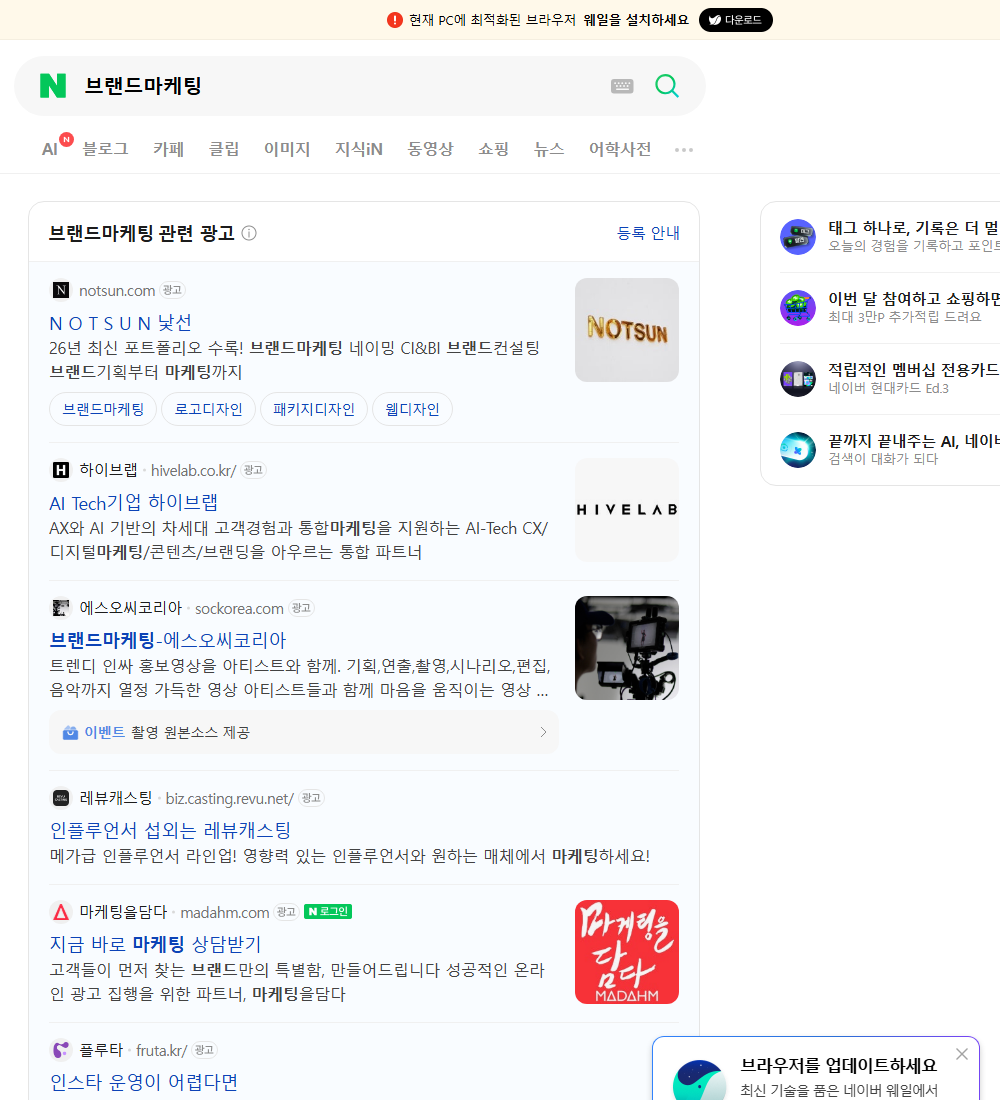The height and width of the screenshot is (1100, 1000).
Task: Click the 광고 badge next to madahm.com
Action: point(286,912)
